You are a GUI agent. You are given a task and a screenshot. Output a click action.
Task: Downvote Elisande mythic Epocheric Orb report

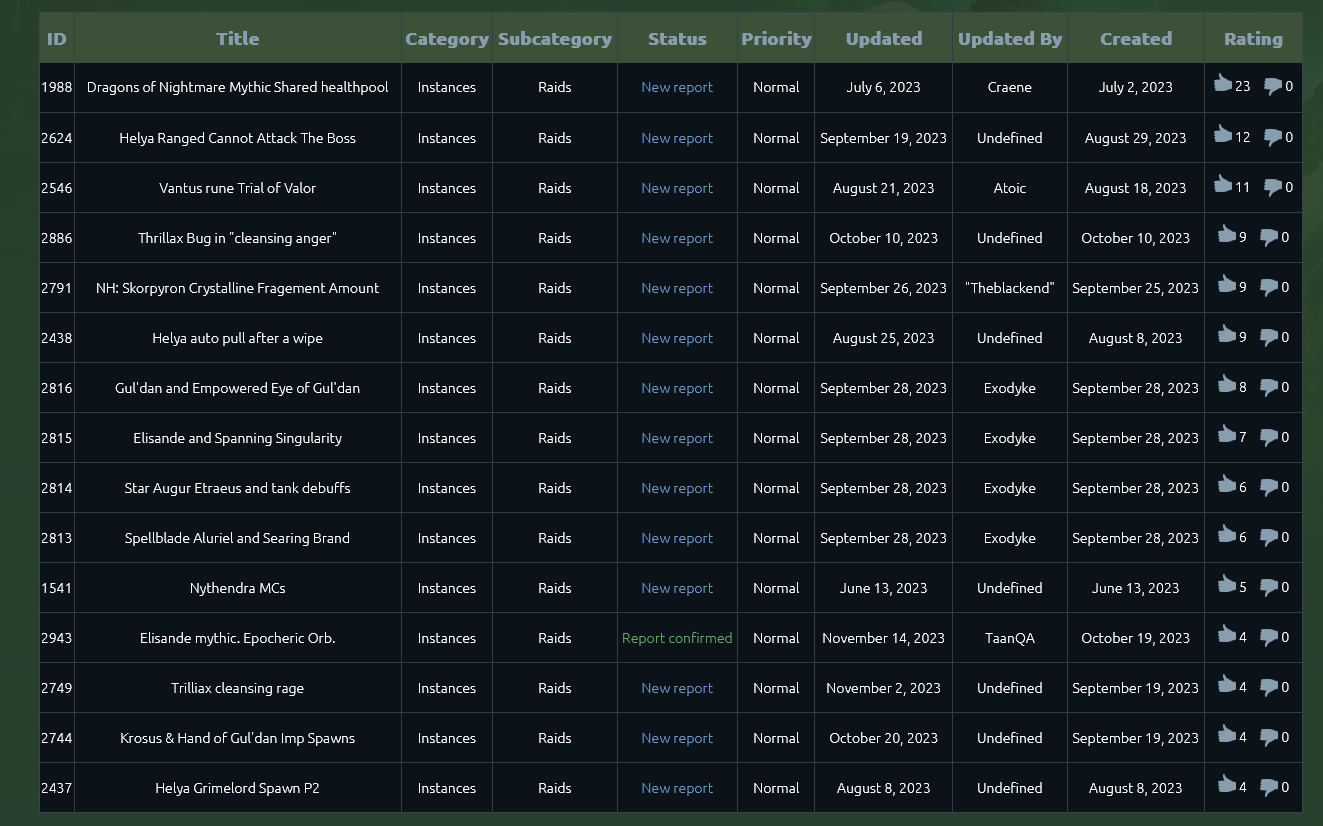1268,637
